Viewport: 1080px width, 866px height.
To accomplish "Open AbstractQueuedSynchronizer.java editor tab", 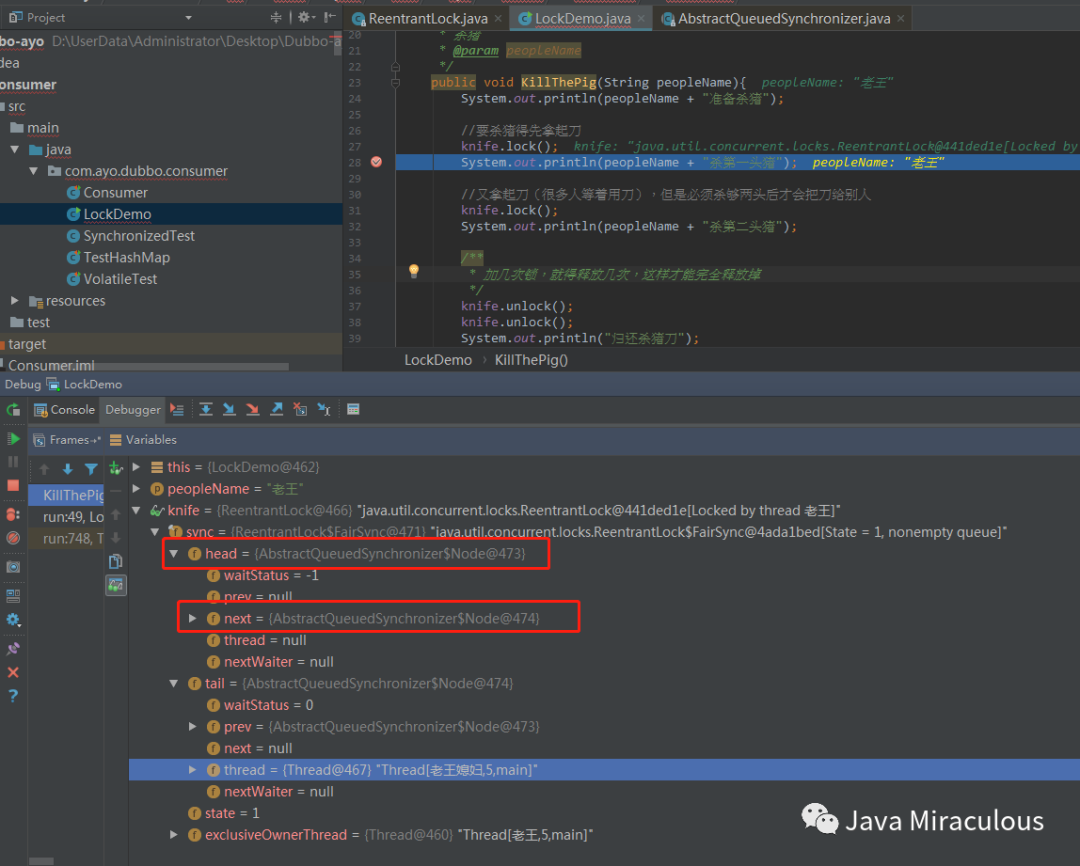I will 782,19.
